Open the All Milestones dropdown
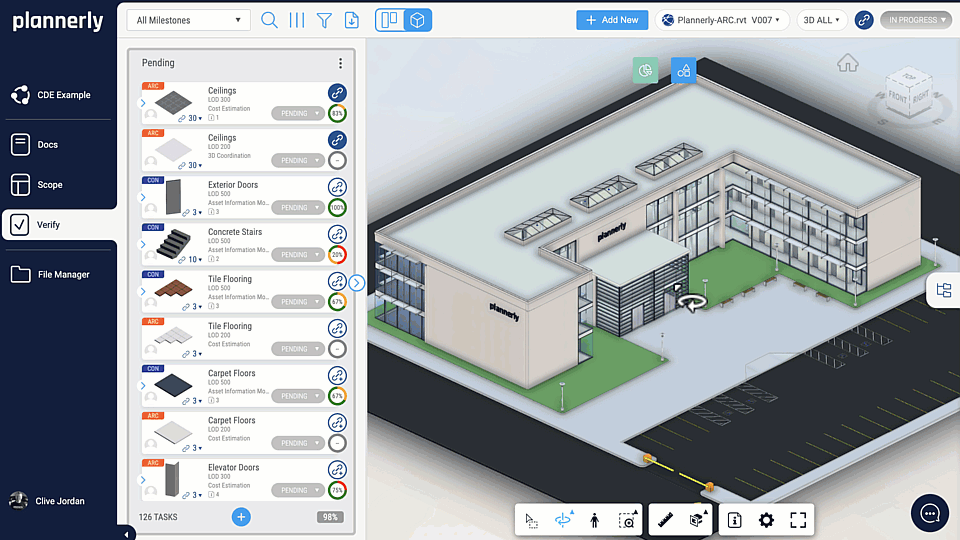 coord(189,20)
